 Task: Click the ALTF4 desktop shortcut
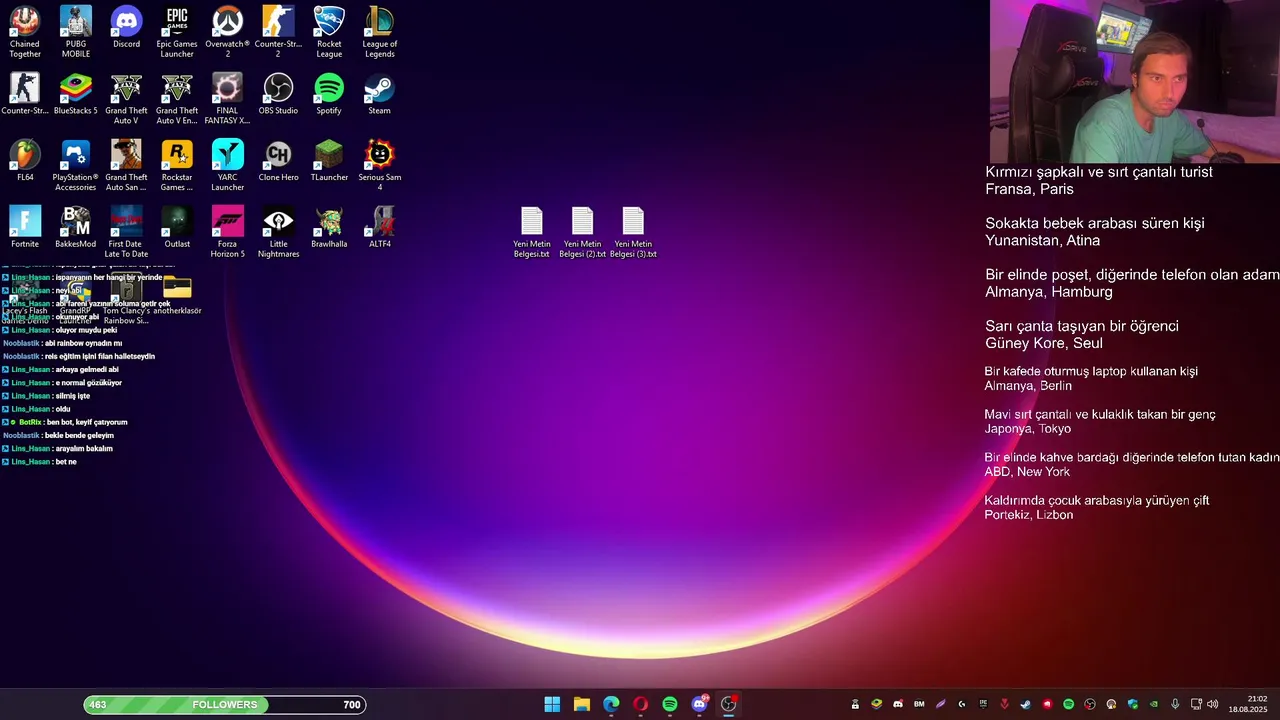380,227
